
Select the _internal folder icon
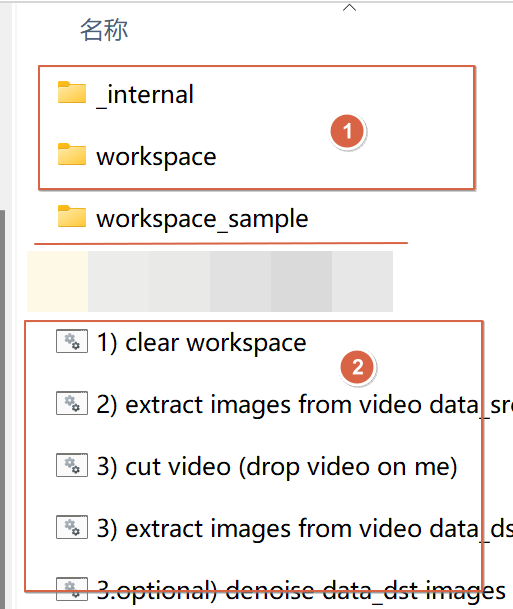(x=72, y=92)
